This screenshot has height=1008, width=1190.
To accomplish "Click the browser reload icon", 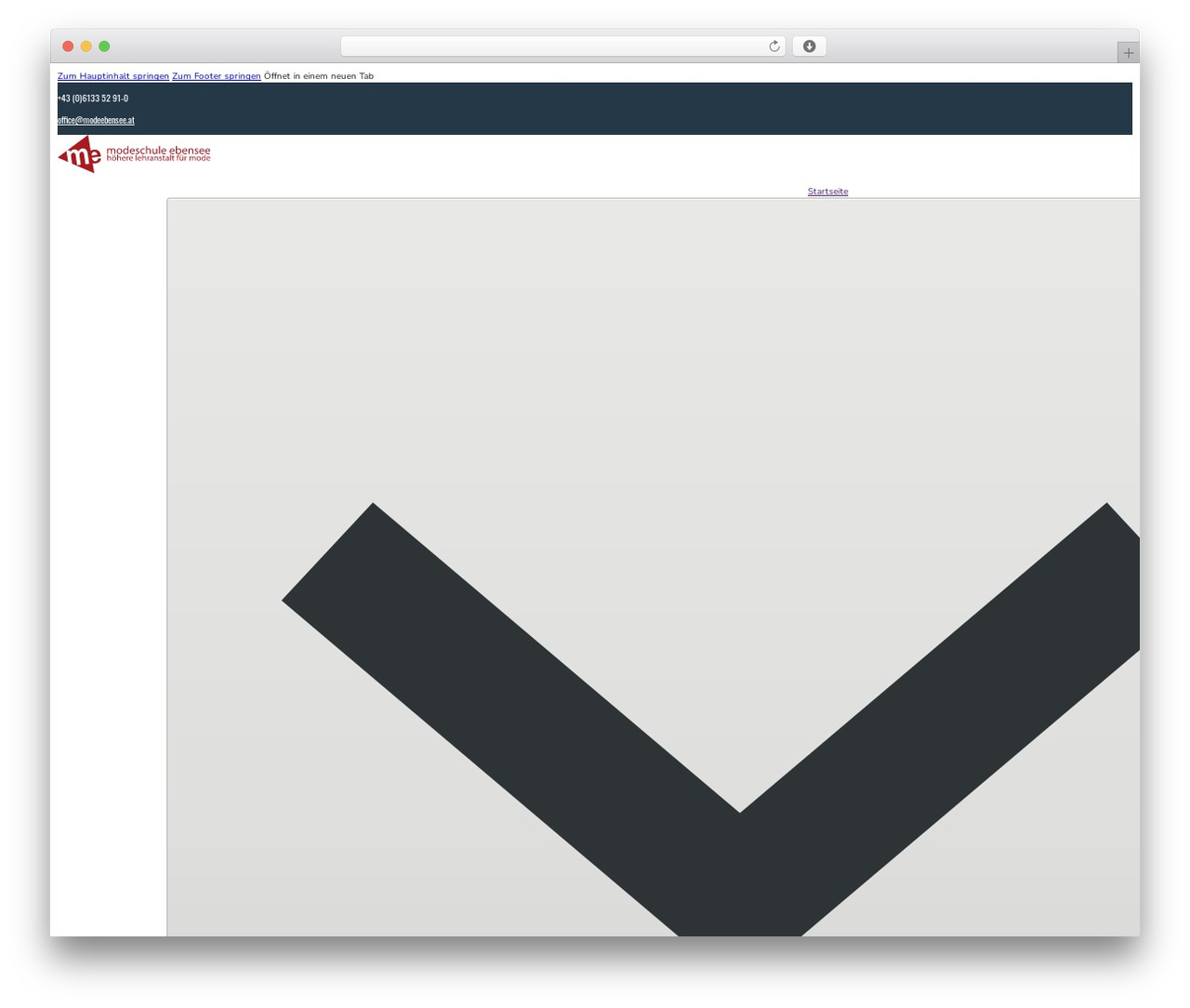I will 773,46.
